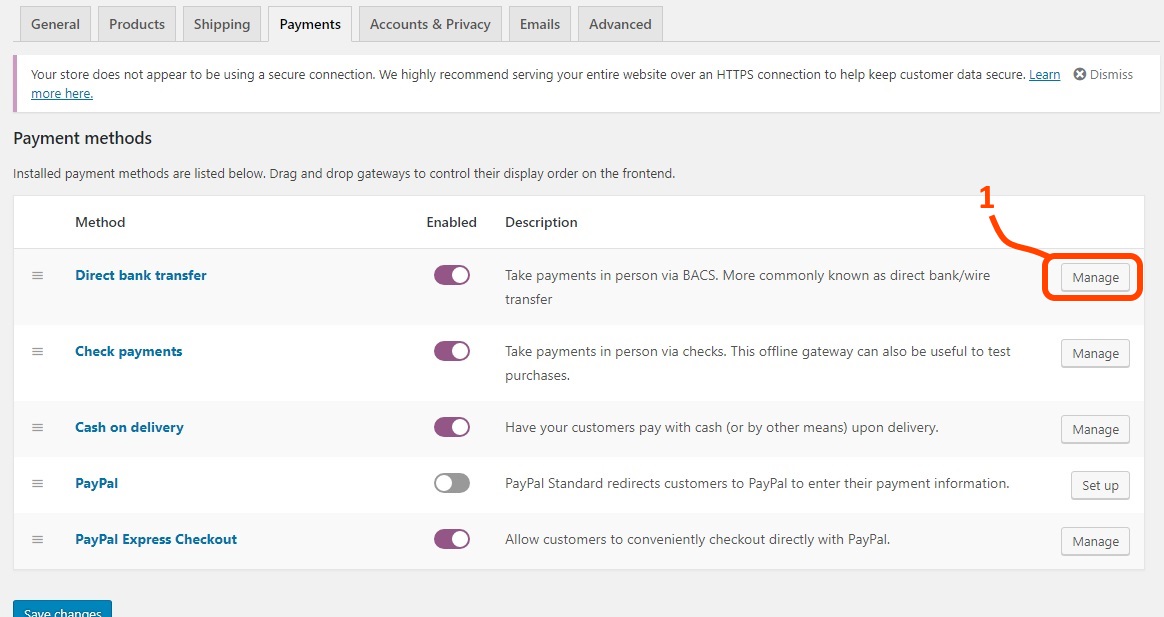Set up the PayPal gateway
Image resolution: width=1164 pixels, height=617 pixels.
[x=1099, y=485]
